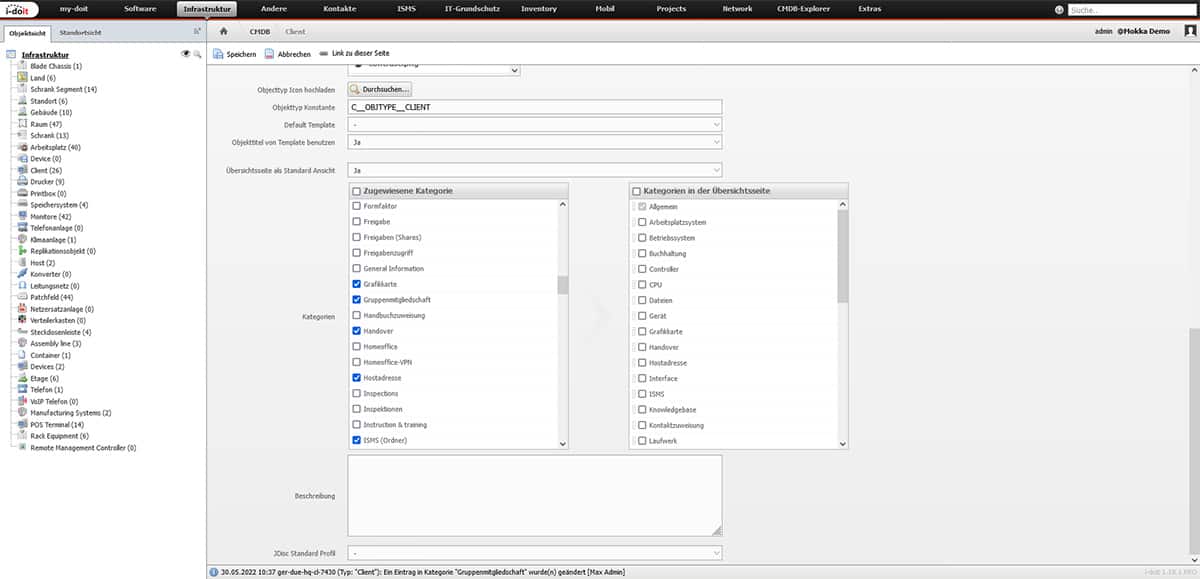Click the link icon for this page
The height and width of the screenshot is (579, 1200).
coord(323,54)
